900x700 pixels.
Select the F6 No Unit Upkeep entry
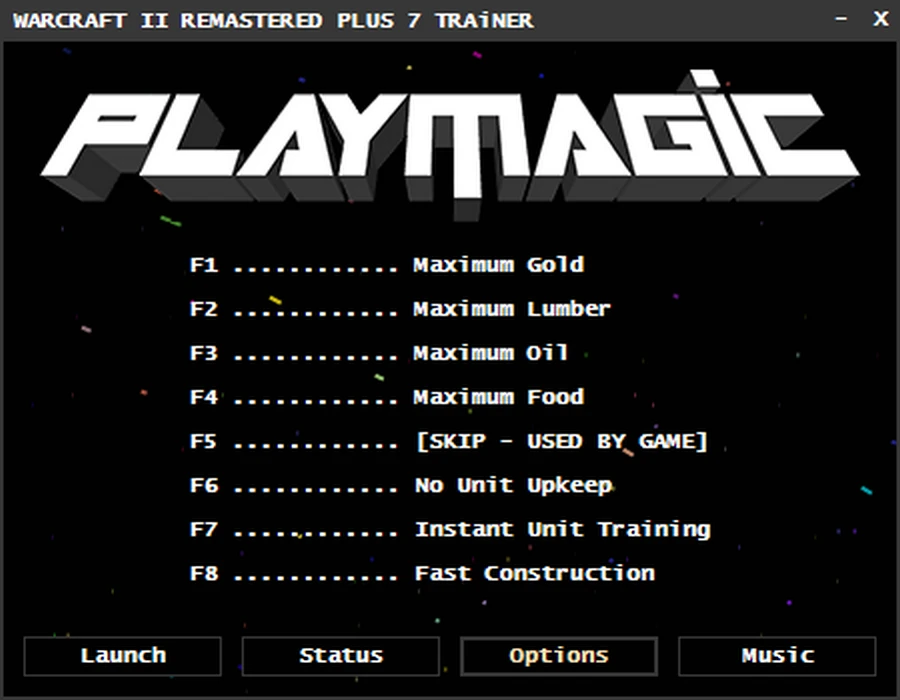point(401,486)
